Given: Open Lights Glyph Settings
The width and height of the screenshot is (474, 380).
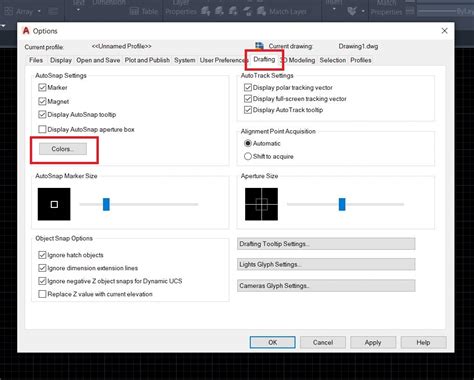Looking at the screenshot, I should point(326,265).
